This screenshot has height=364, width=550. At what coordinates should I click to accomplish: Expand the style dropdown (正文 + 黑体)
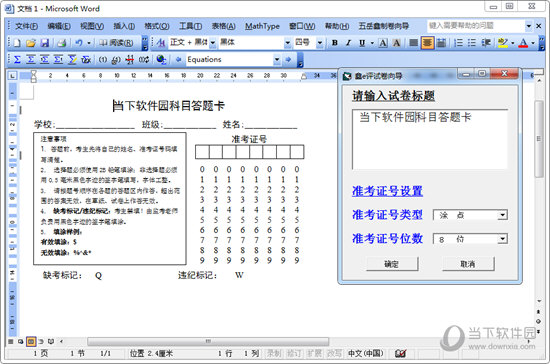213,43
